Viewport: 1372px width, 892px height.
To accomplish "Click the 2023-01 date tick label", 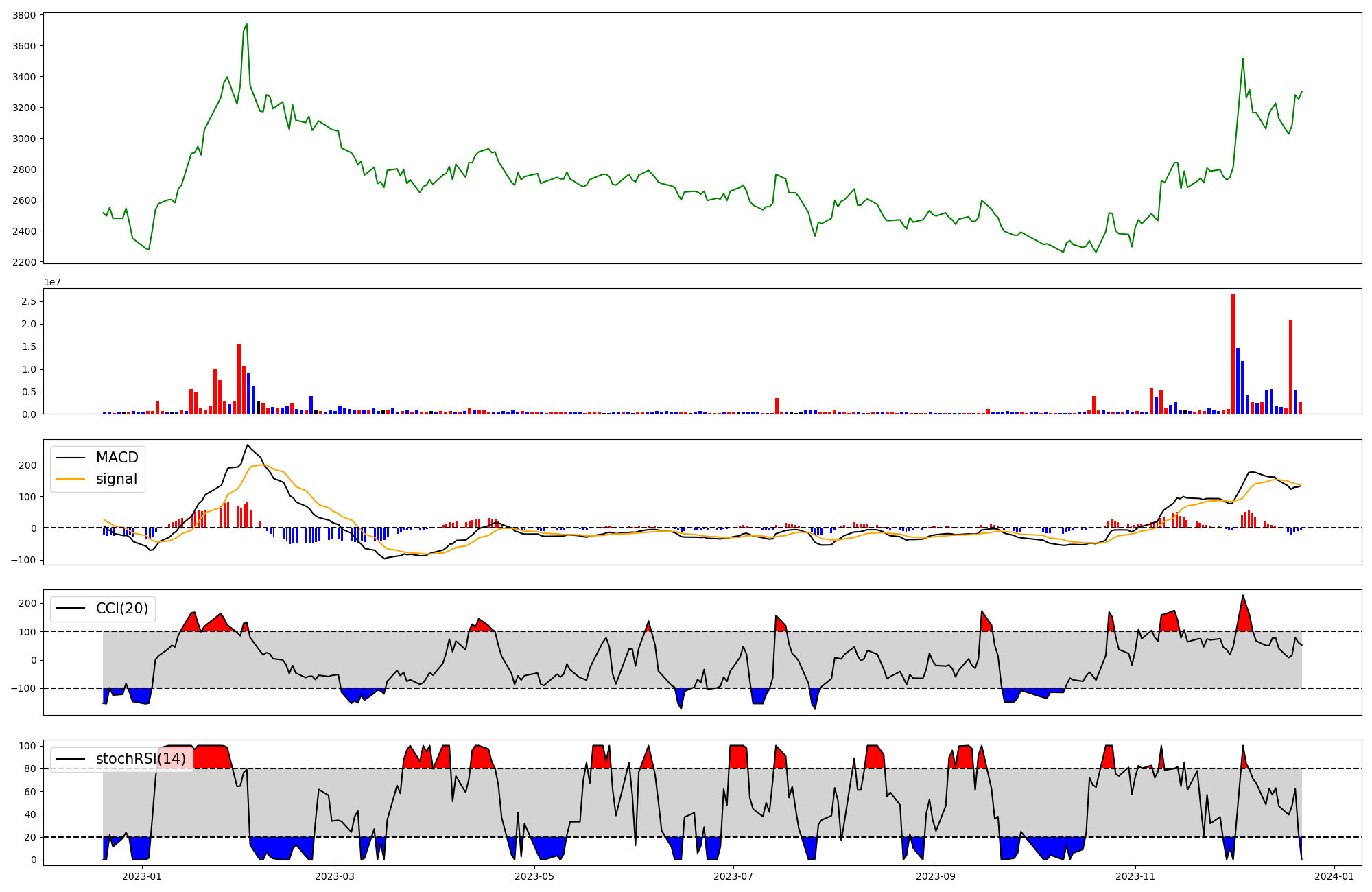I will [142, 876].
